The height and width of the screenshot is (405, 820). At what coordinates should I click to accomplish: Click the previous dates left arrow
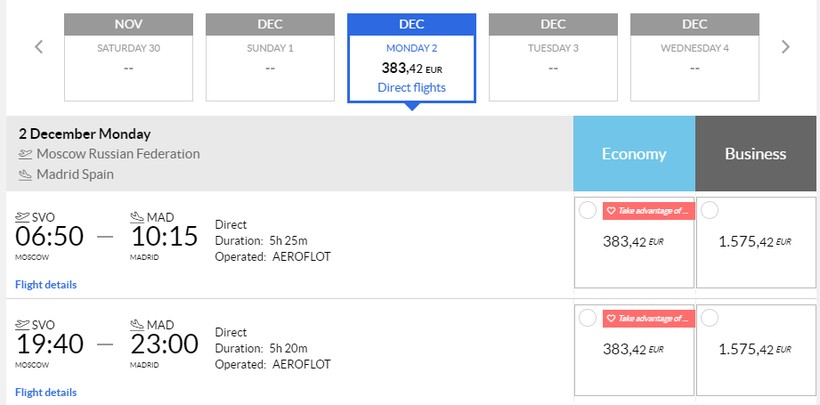pos(39,47)
